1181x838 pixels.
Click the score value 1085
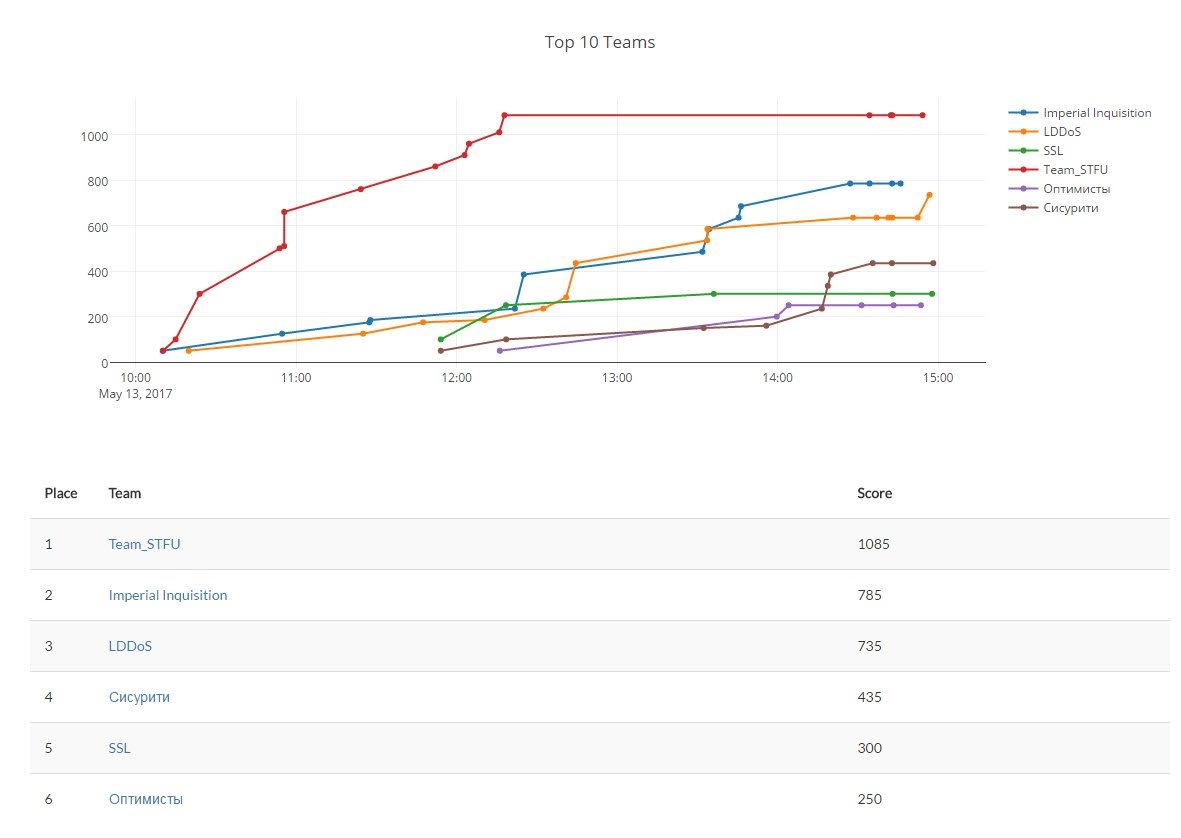coord(874,544)
